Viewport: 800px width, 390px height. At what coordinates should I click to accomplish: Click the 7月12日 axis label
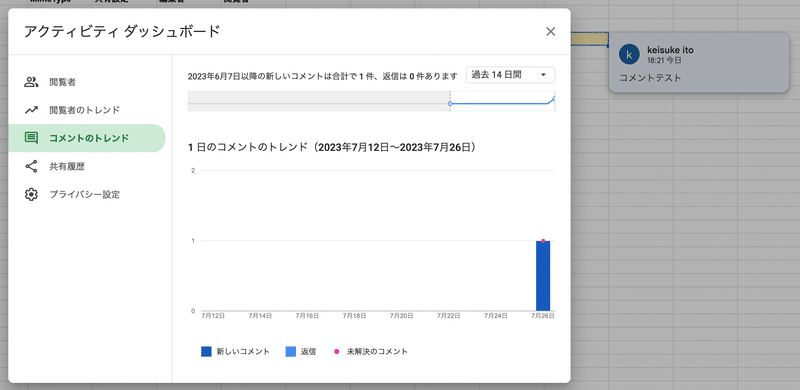(x=213, y=316)
